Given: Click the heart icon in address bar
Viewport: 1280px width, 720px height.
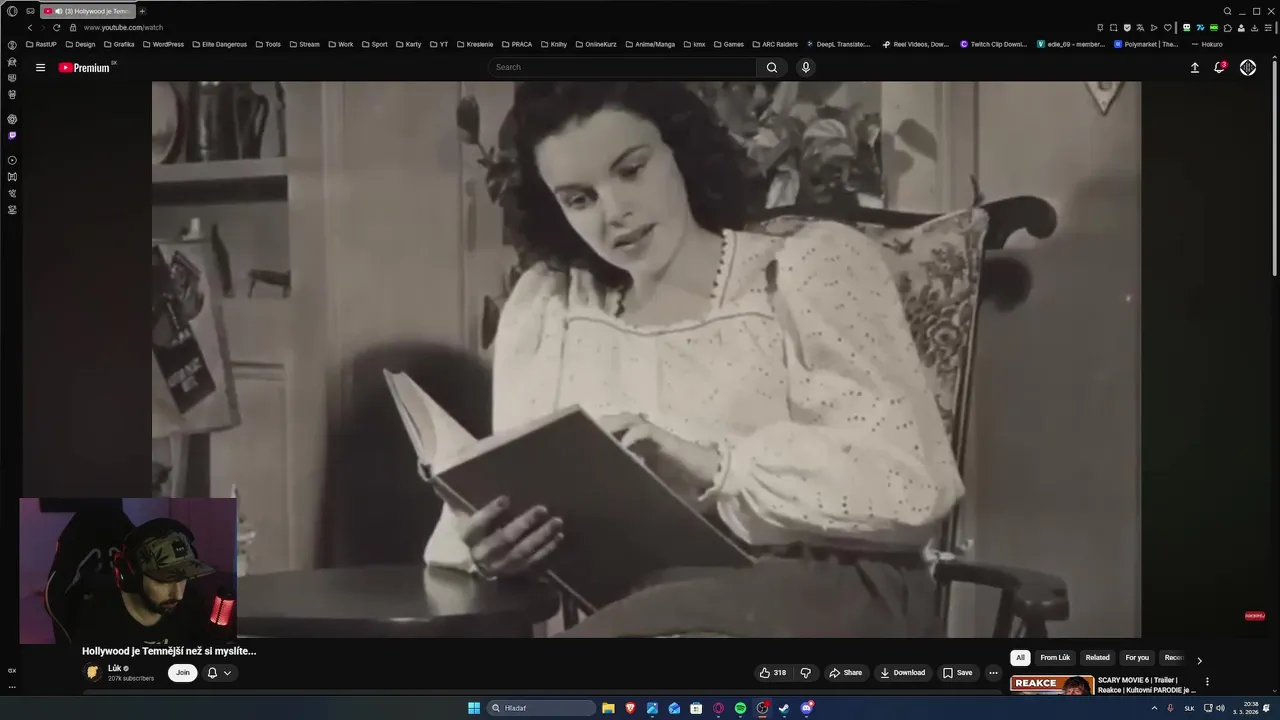Looking at the screenshot, I should click(1167, 28).
